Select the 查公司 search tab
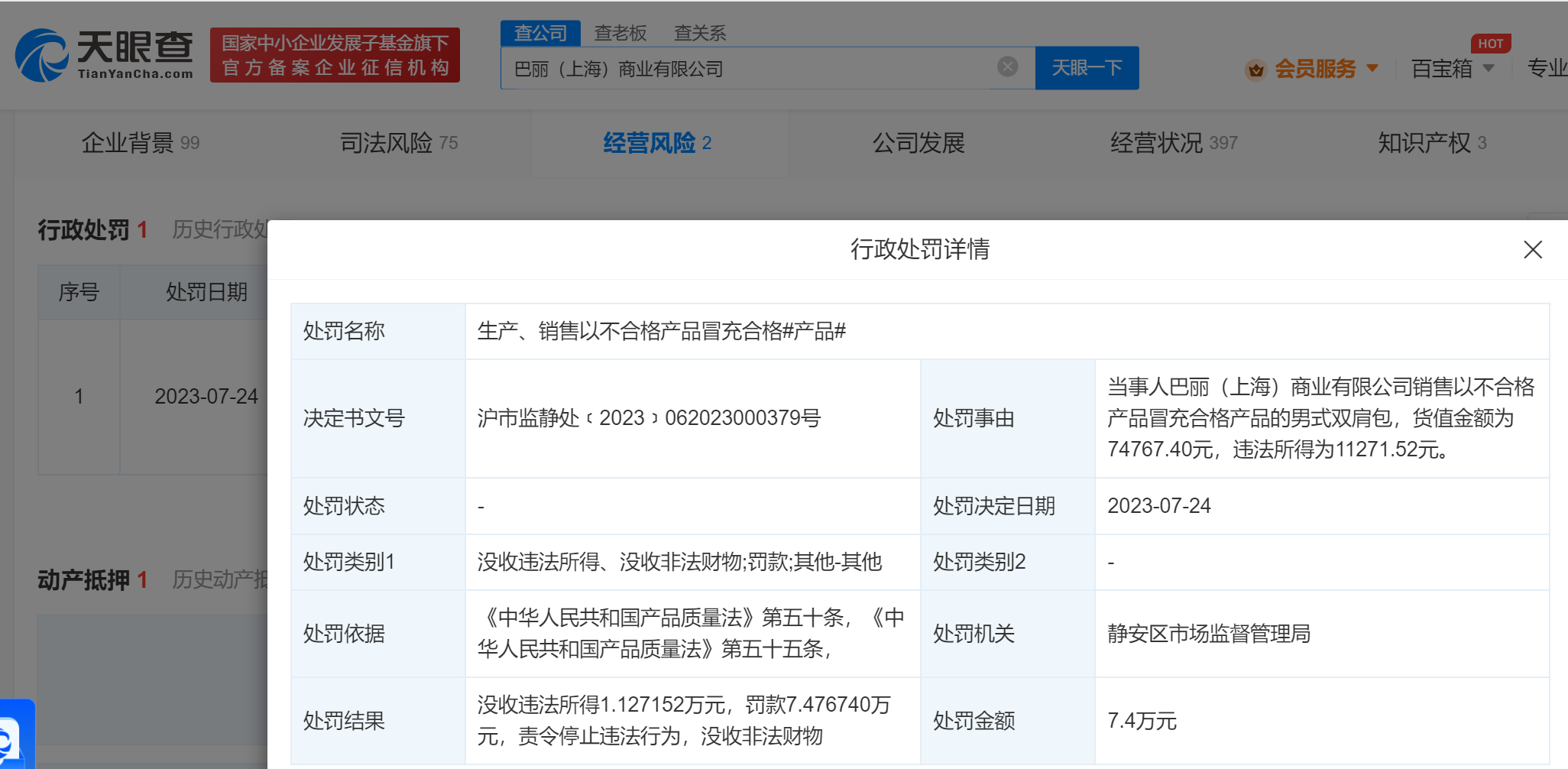The height and width of the screenshot is (769, 1568). (x=540, y=33)
